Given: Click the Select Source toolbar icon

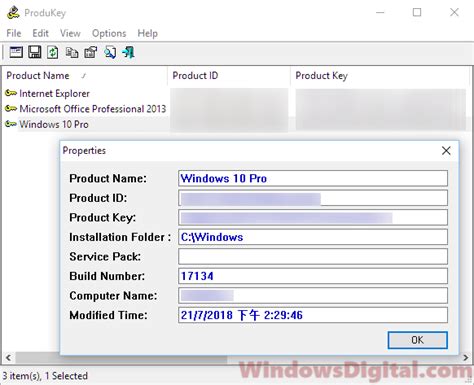Looking at the screenshot, I should (16, 52).
